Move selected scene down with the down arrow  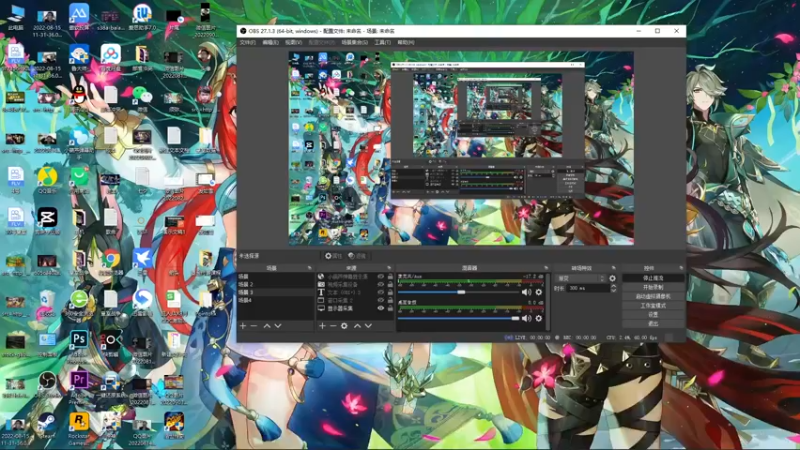[x=278, y=325]
